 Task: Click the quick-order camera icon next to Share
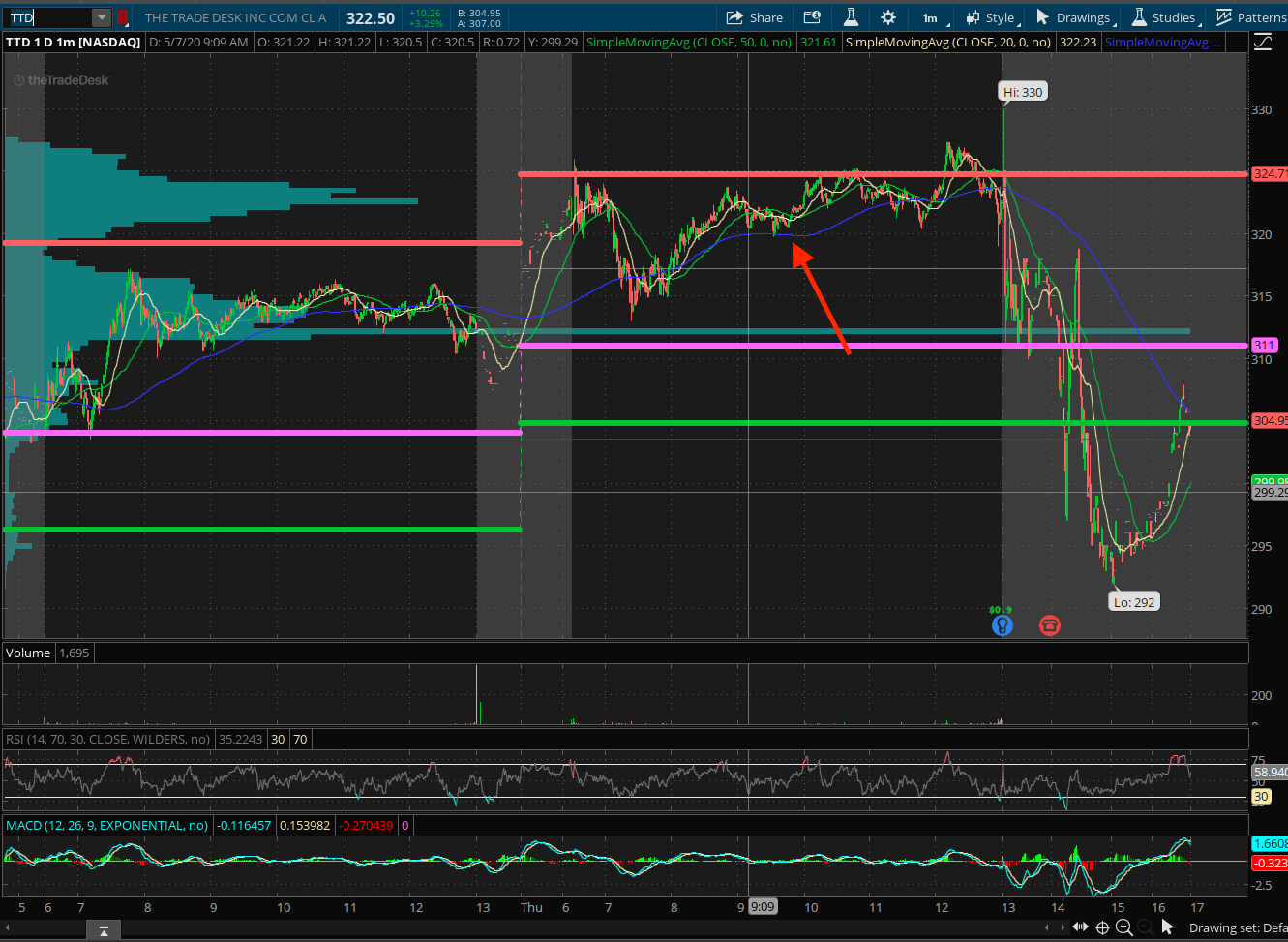[812, 17]
